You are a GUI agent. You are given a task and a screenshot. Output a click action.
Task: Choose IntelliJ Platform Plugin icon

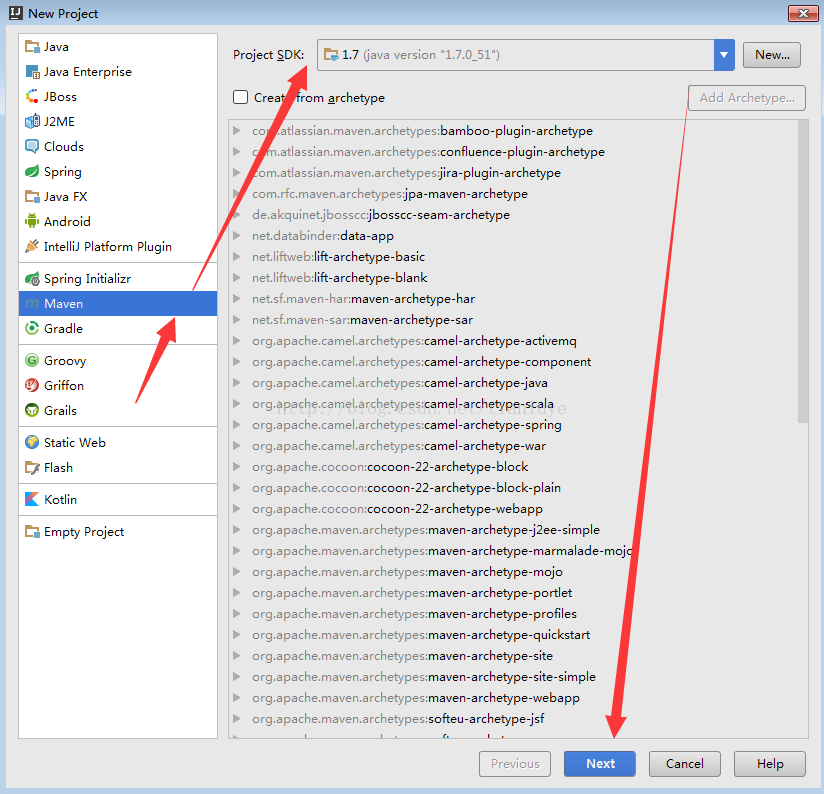coord(32,246)
